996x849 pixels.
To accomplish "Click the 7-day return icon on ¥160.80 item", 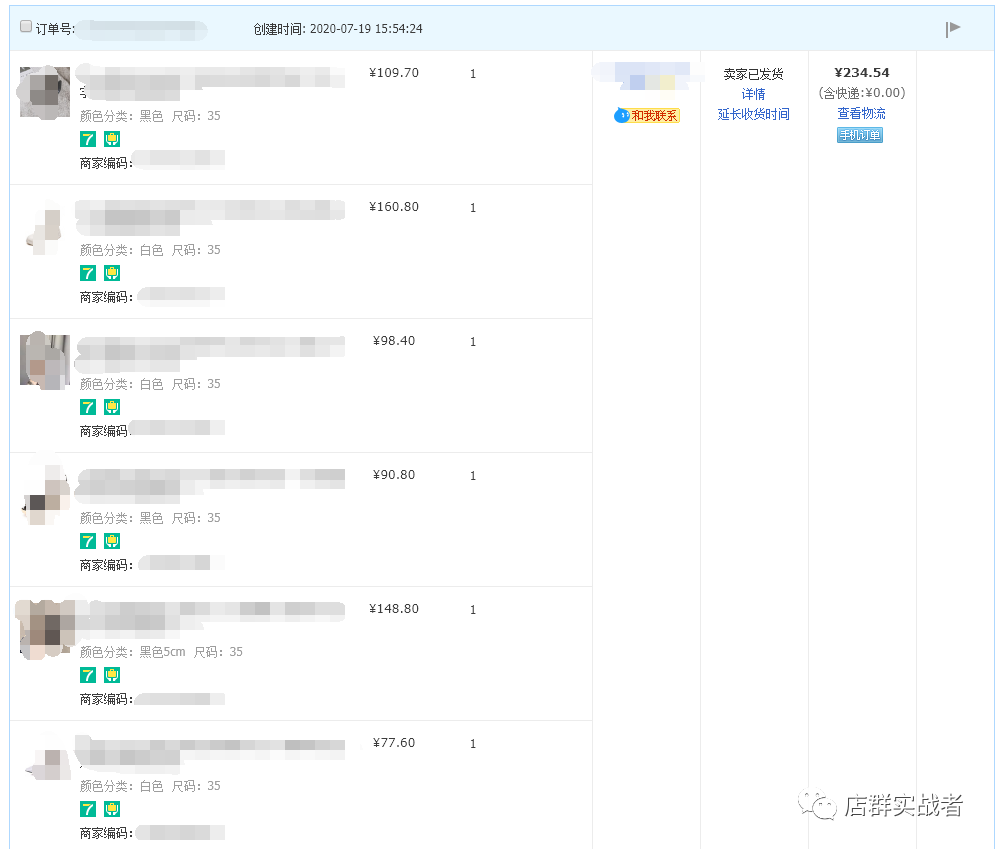I will click(87, 273).
